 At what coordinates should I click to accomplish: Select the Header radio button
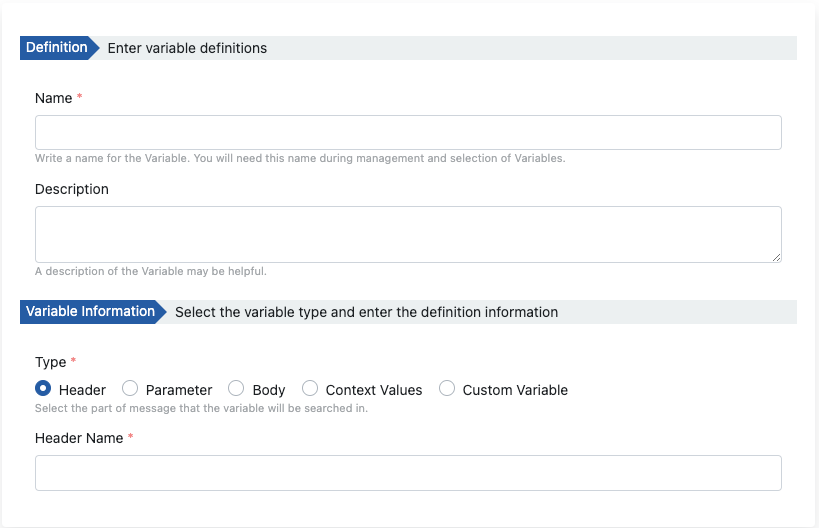[43, 389]
